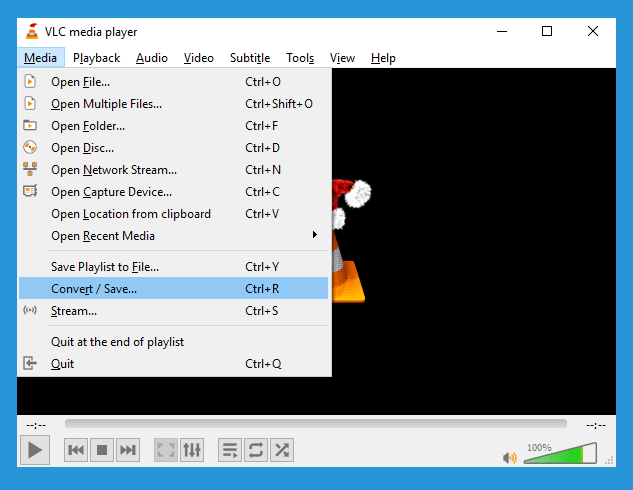Select Stream... menu entry

173,310
